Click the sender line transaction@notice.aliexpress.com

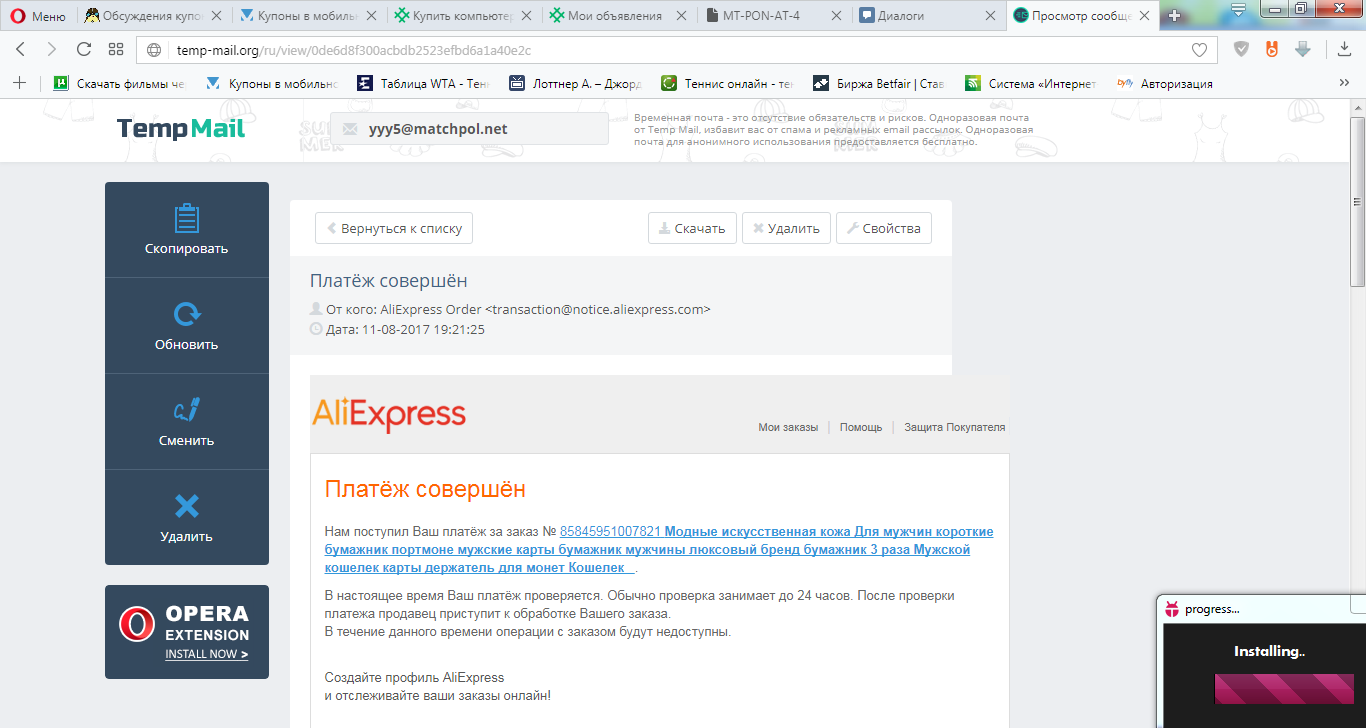518,309
